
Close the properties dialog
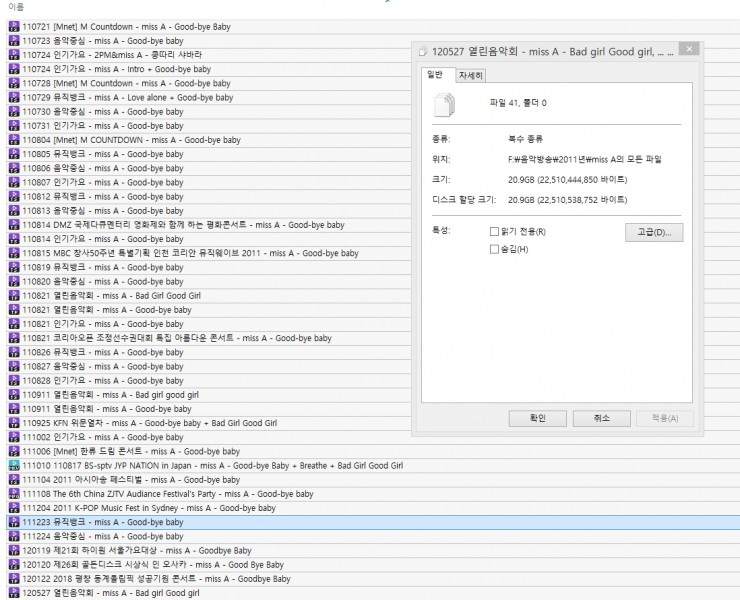pyautogui.click(x=689, y=49)
